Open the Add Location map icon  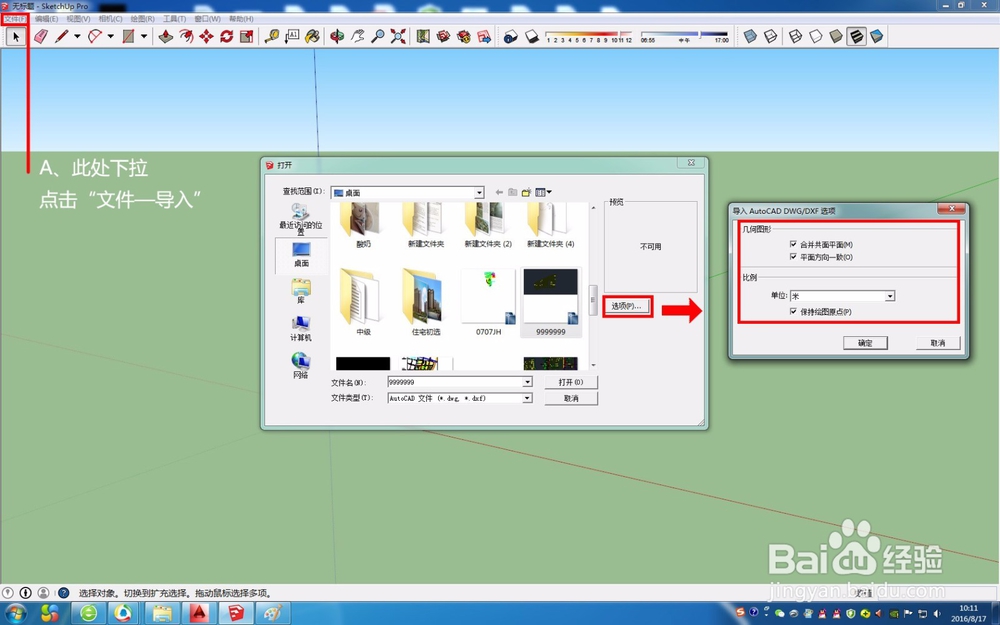(x=423, y=36)
